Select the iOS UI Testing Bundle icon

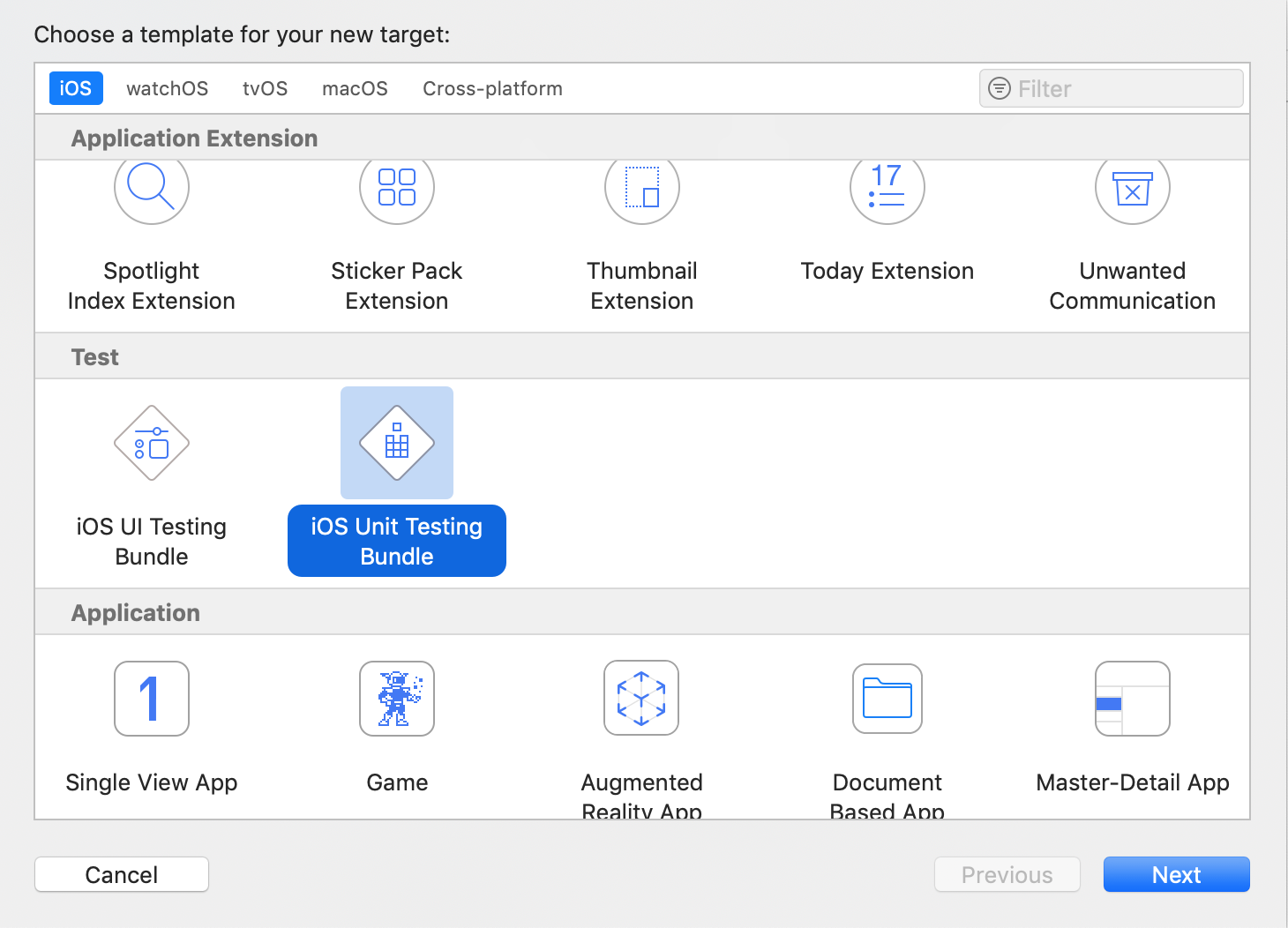(152, 443)
